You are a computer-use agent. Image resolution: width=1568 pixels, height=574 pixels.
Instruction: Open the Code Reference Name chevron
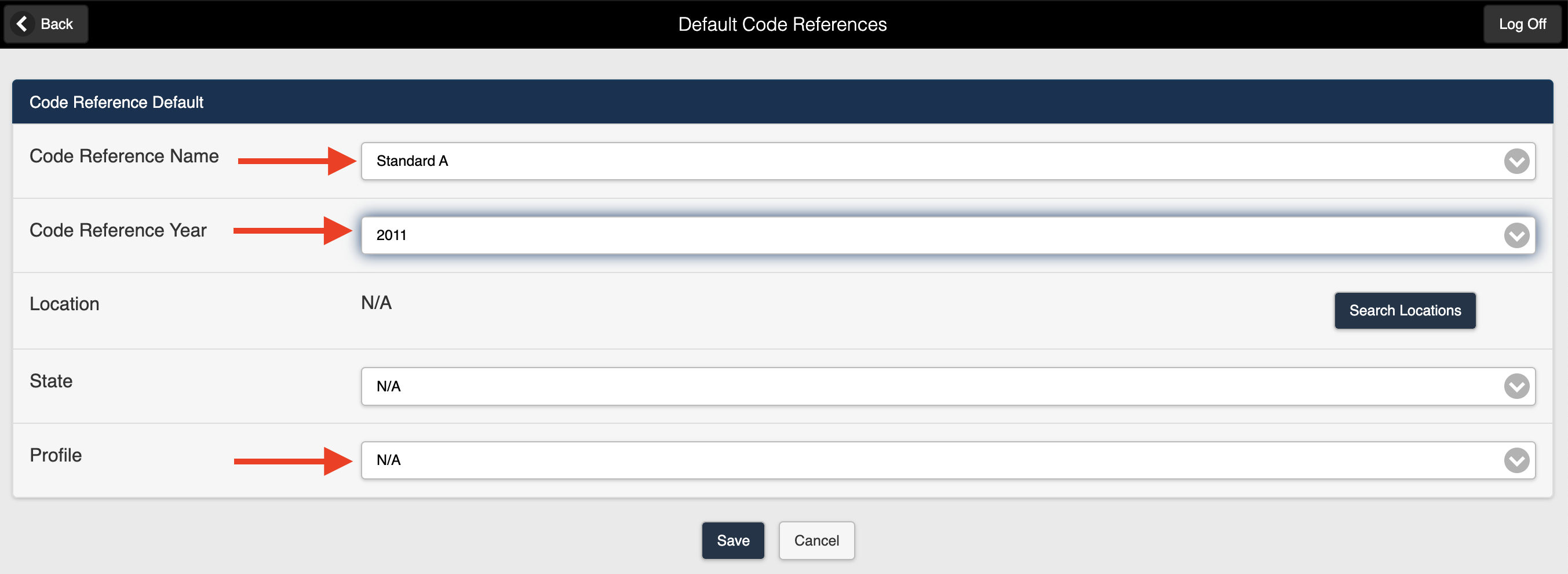[1517, 161]
